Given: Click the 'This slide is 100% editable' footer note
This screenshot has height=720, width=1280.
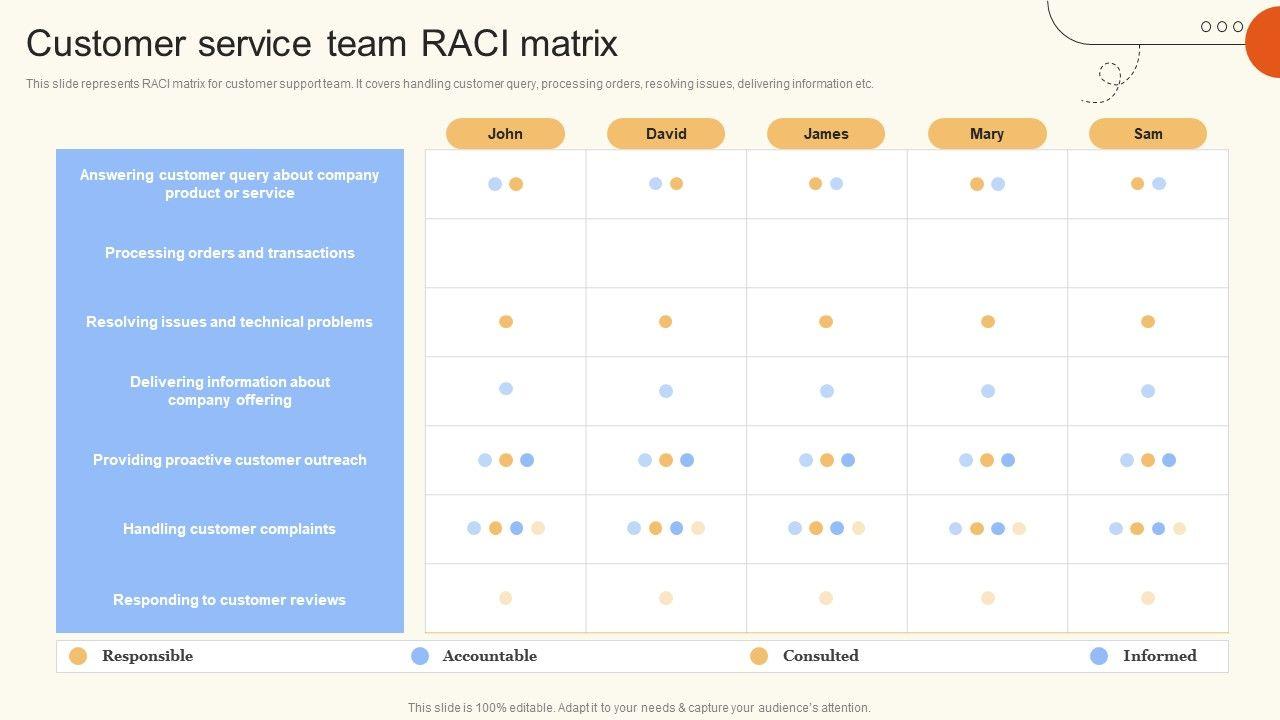Looking at the screenshot, I should pos(639,708).
